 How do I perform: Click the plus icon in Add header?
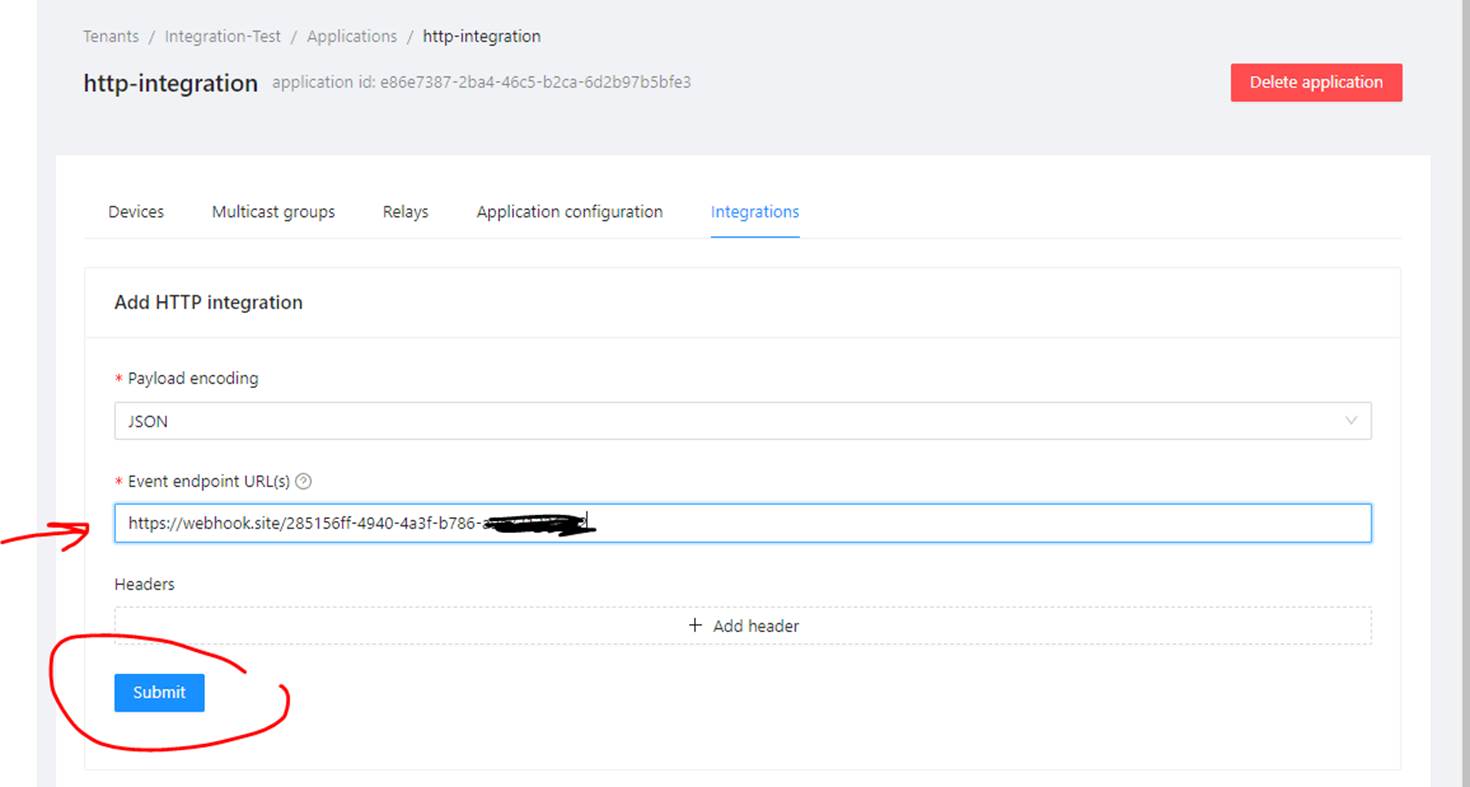pyautogui.click(x=696, y=625)
